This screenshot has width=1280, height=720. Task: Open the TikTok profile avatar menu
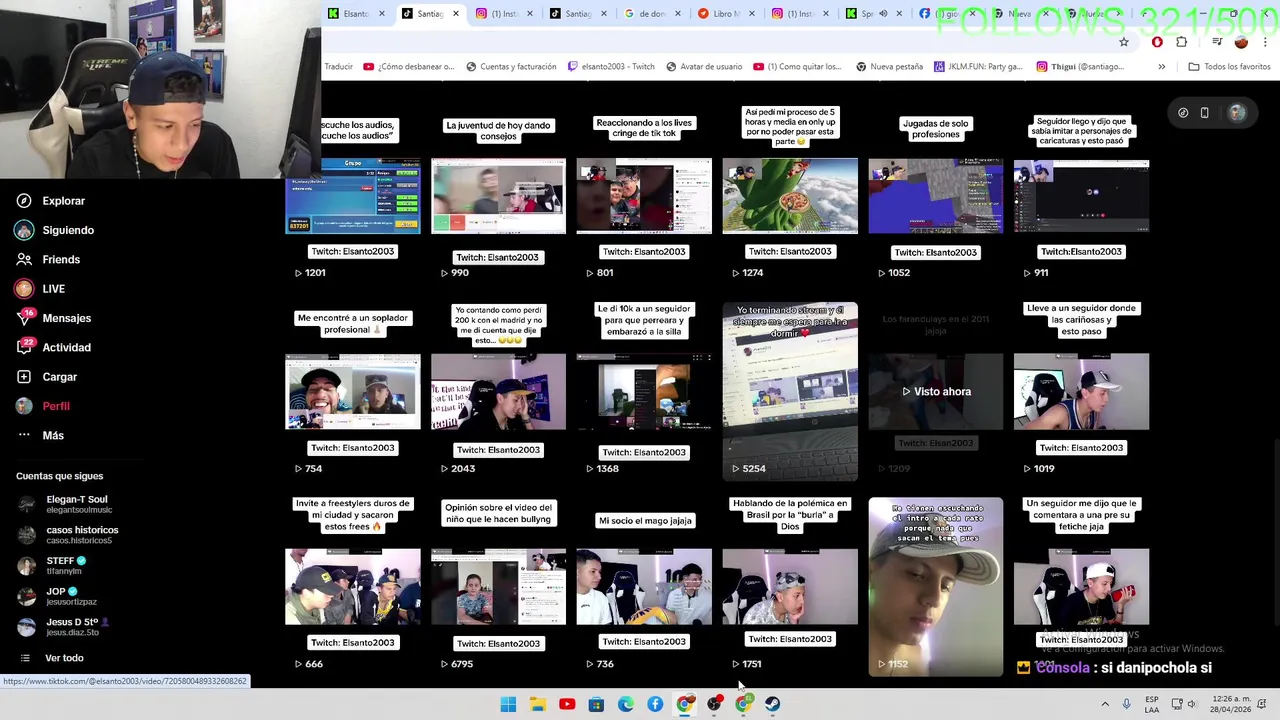pyautogui.click(x=1237, y=113)
